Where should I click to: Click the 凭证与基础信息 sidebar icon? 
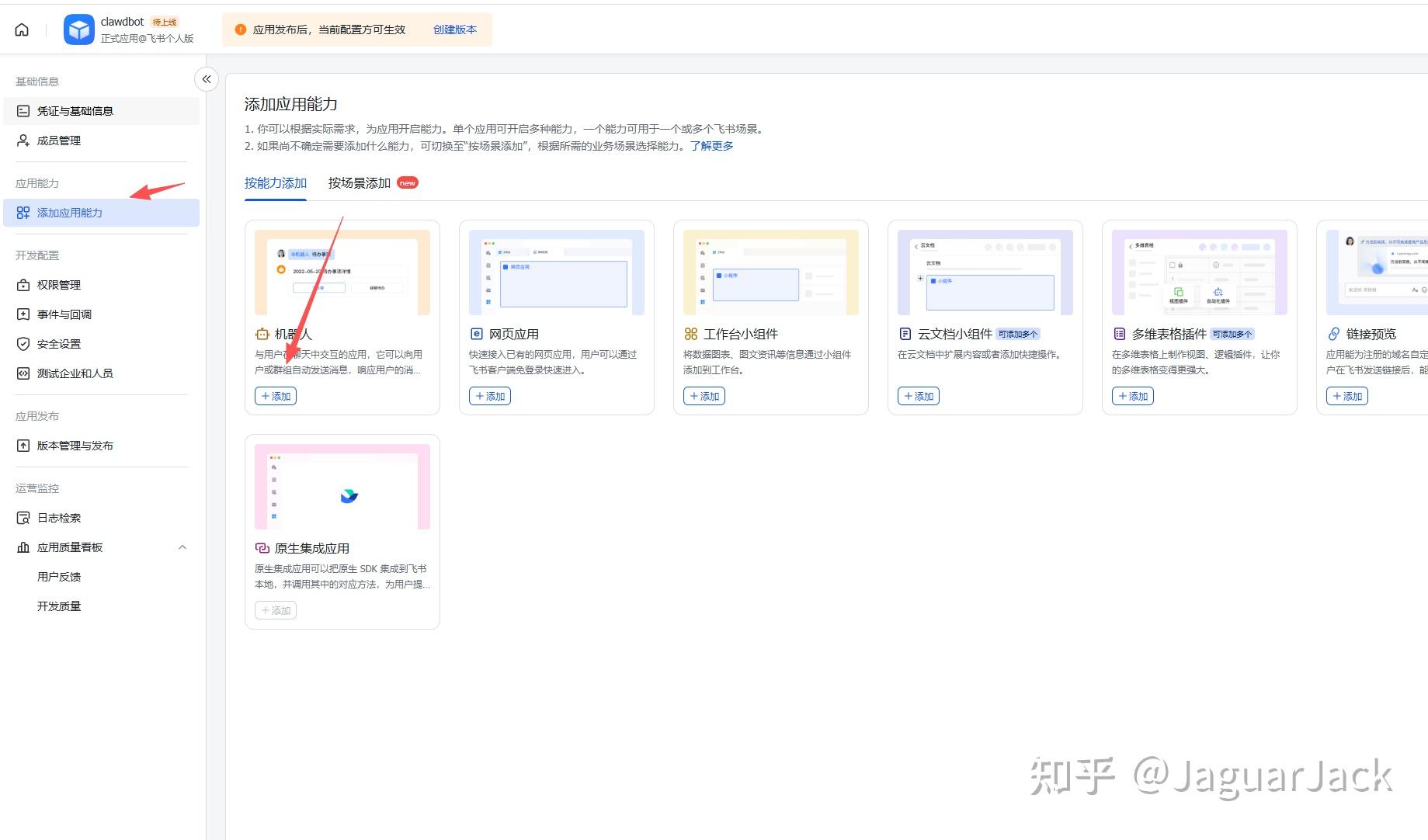(x=23, y=111)
